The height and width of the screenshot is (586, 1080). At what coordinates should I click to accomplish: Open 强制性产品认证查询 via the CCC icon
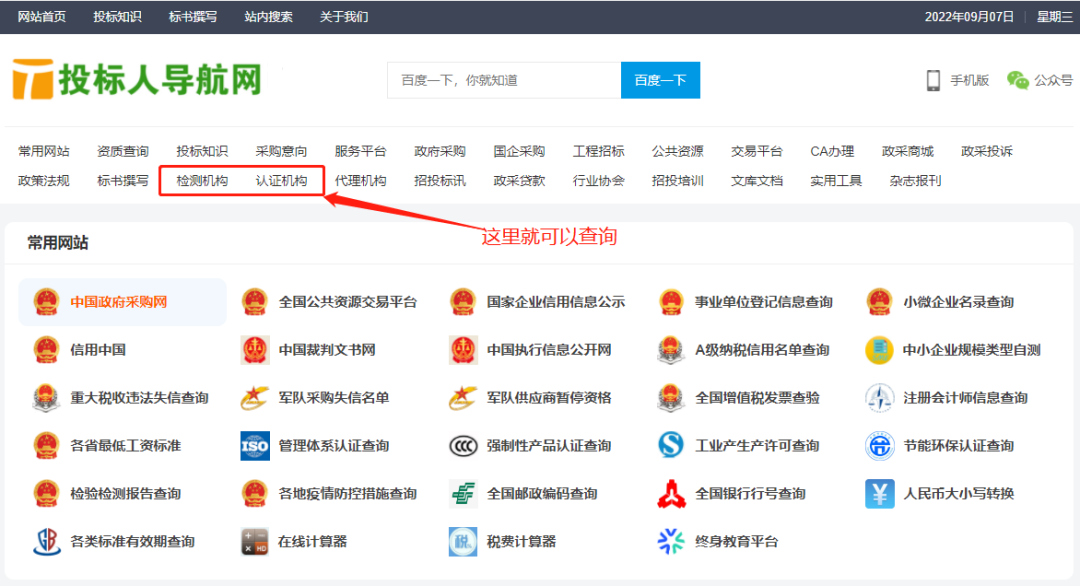click(x=463, y=445)
